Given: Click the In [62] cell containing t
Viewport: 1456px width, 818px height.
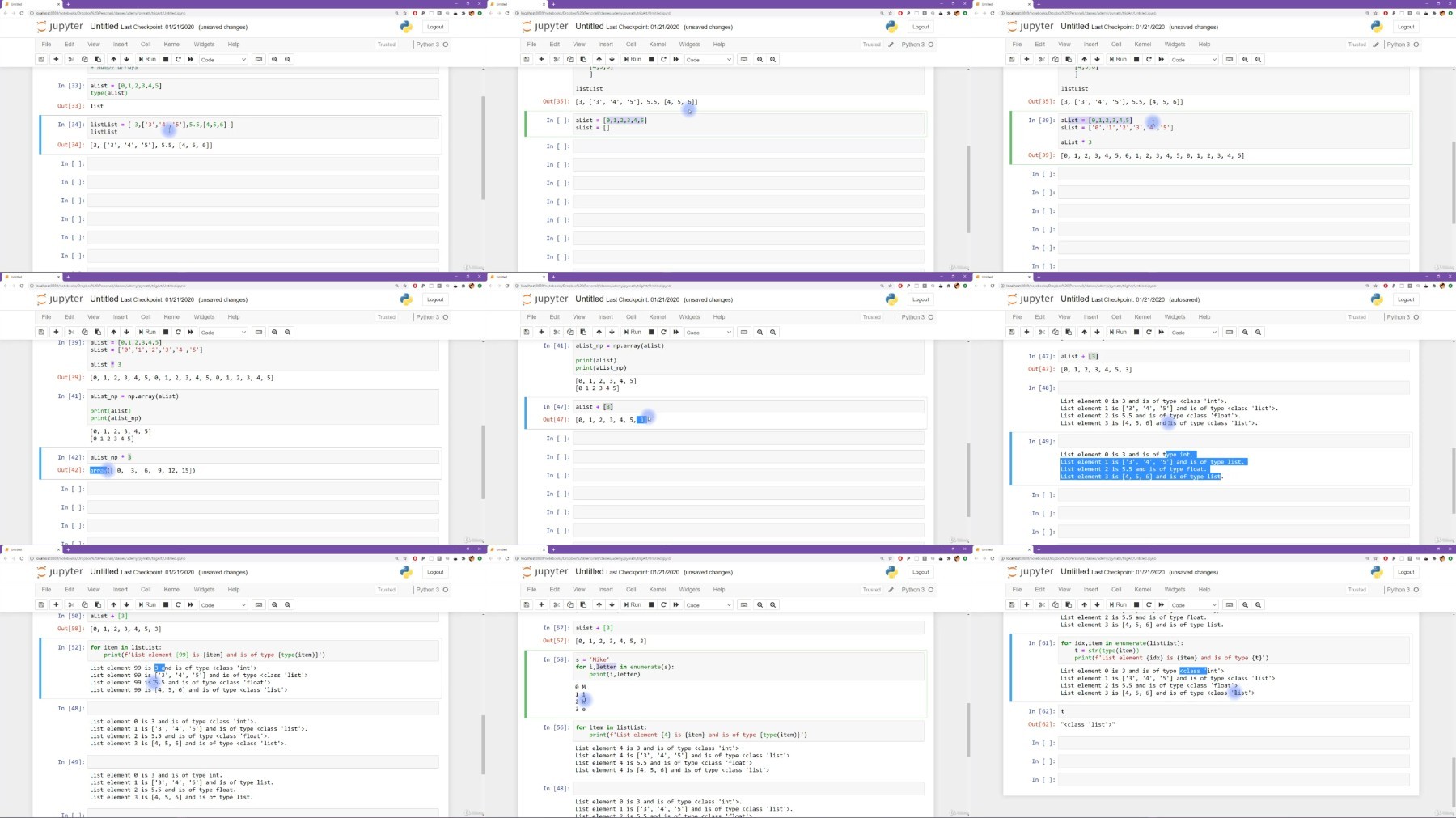Looking at the screenshot, I should [x=1234, y=711].
